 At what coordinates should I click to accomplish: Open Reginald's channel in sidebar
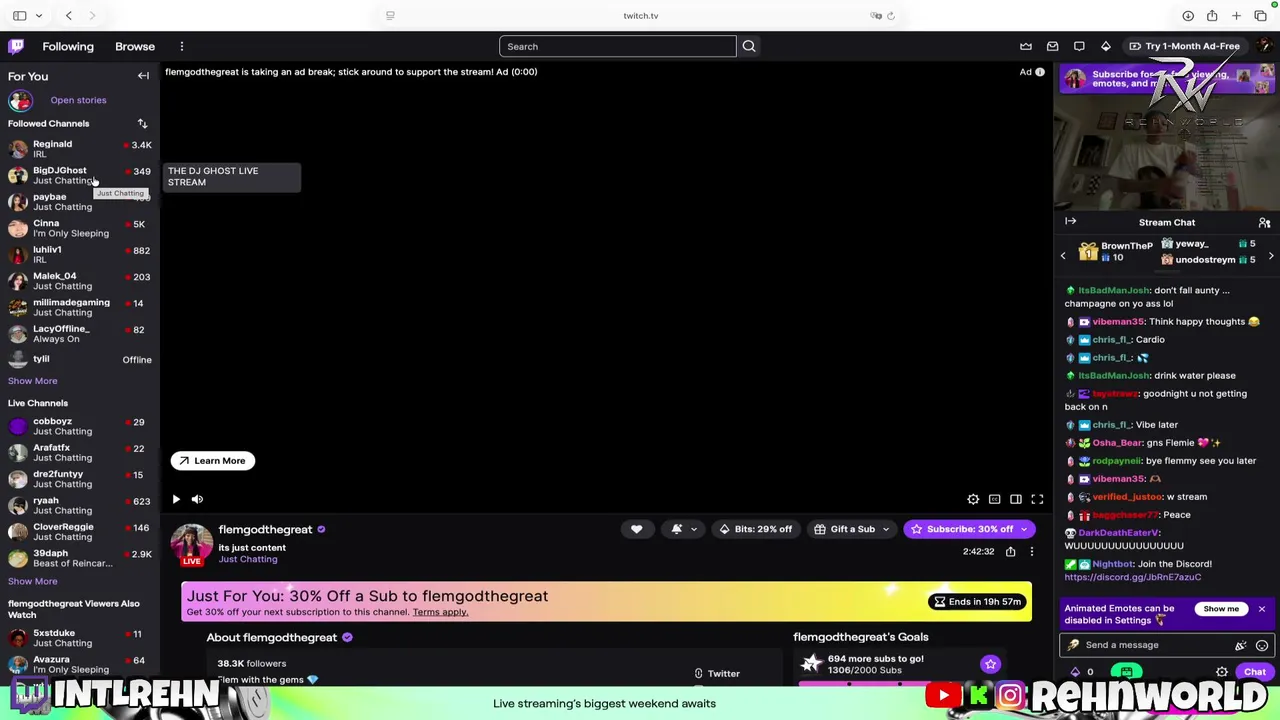80,149
